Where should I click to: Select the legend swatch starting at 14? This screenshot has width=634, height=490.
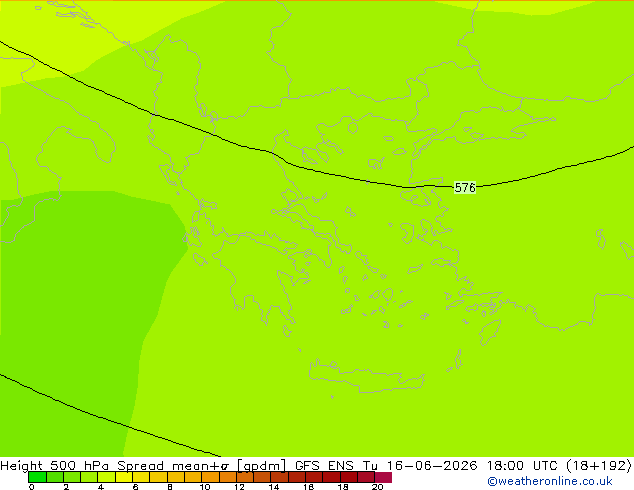pyautogui.click(x=280, y=477)
